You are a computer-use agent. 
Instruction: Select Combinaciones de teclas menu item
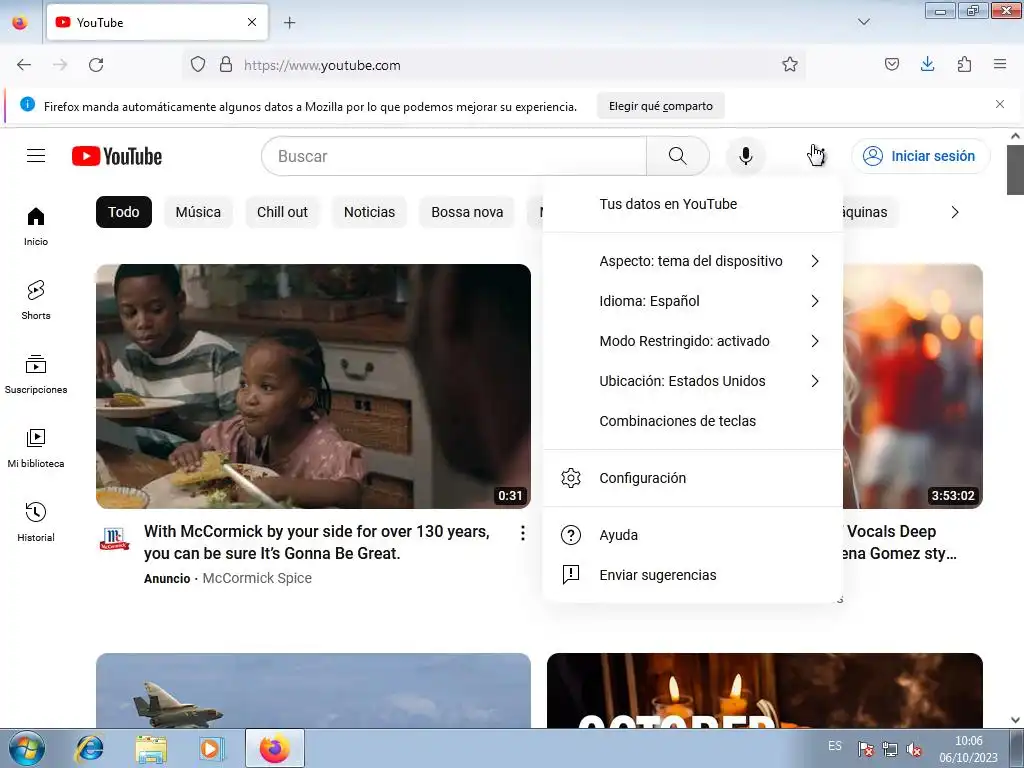pos(693,421)
